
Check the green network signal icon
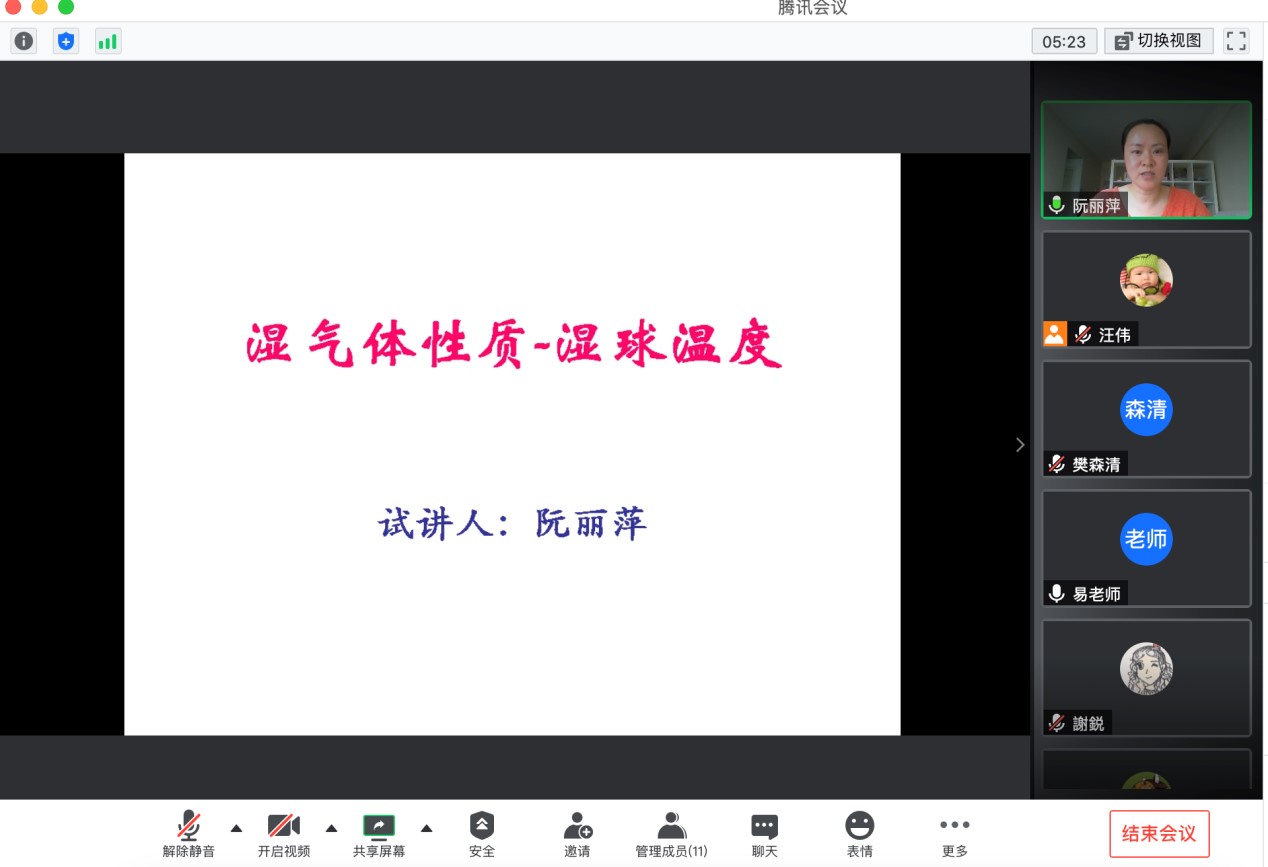coord(108,41)
